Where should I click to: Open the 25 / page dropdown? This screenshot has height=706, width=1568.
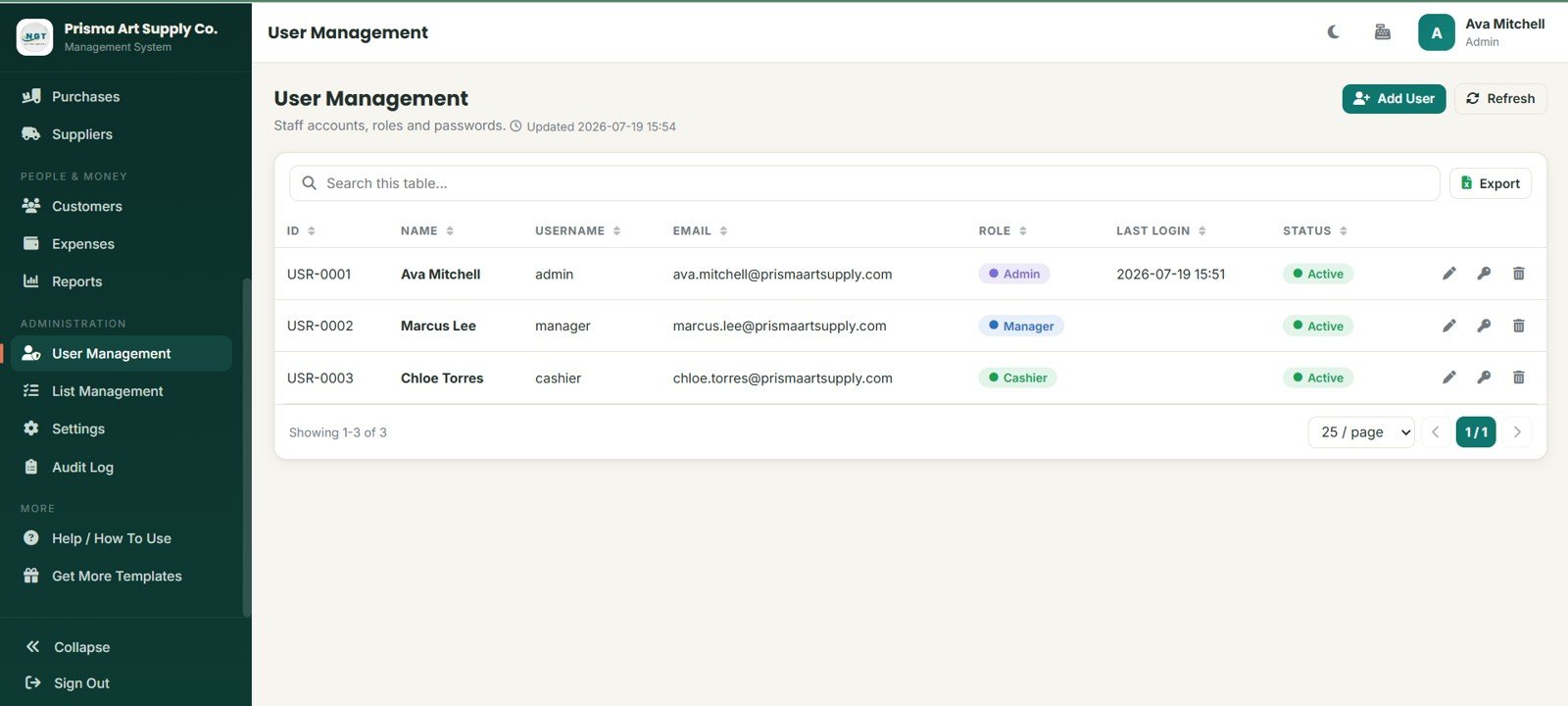click(x=1361, y=432)
